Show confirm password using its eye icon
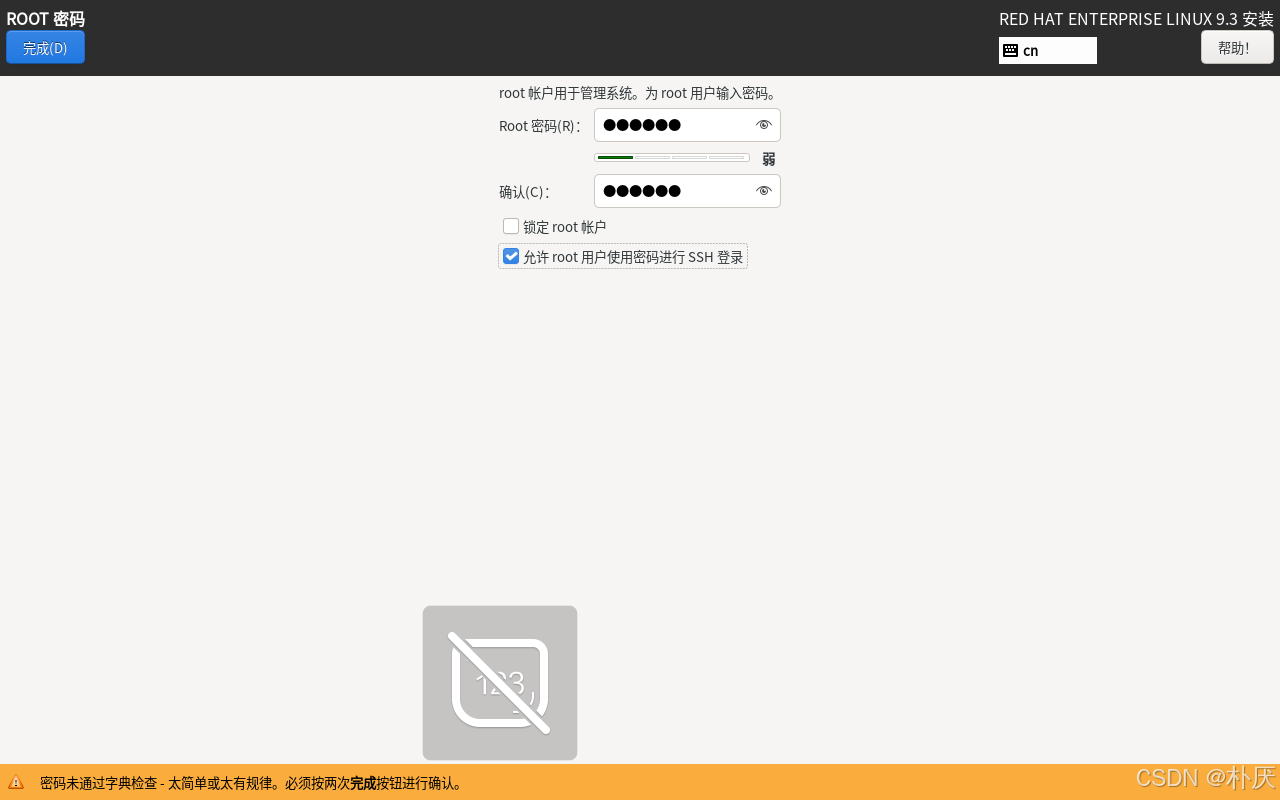Viewport: 1280px width, 800px height. point(764,191)
